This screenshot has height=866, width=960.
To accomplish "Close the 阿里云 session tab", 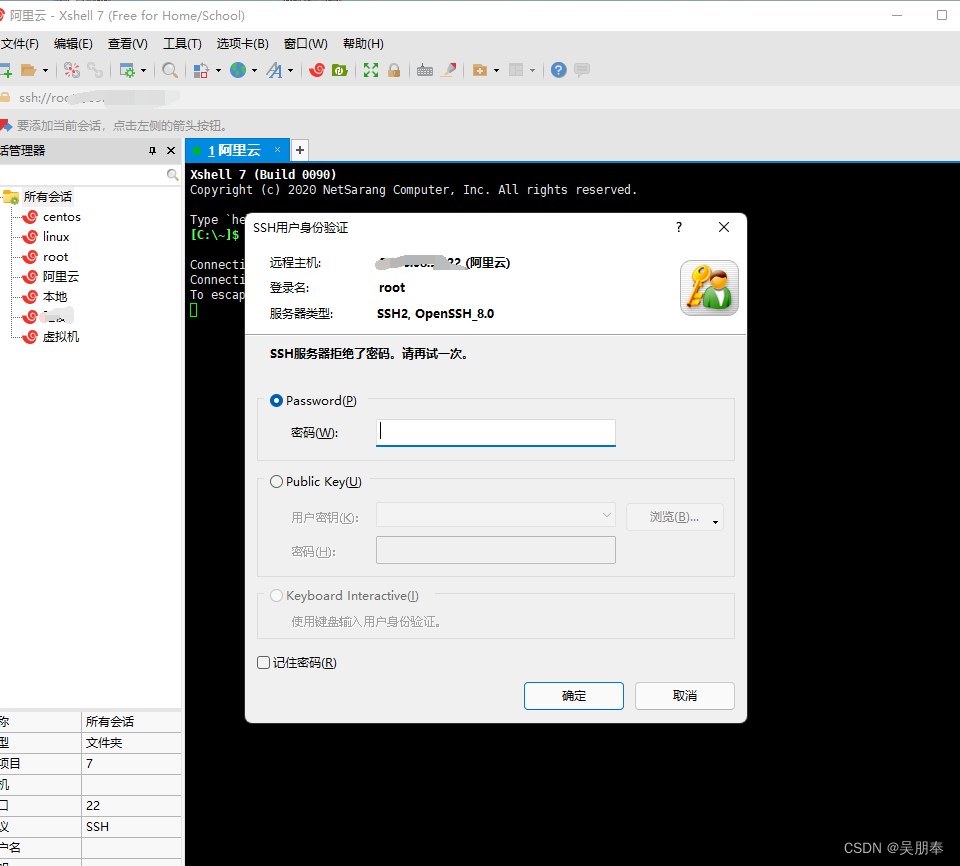I will pos(277,150).
